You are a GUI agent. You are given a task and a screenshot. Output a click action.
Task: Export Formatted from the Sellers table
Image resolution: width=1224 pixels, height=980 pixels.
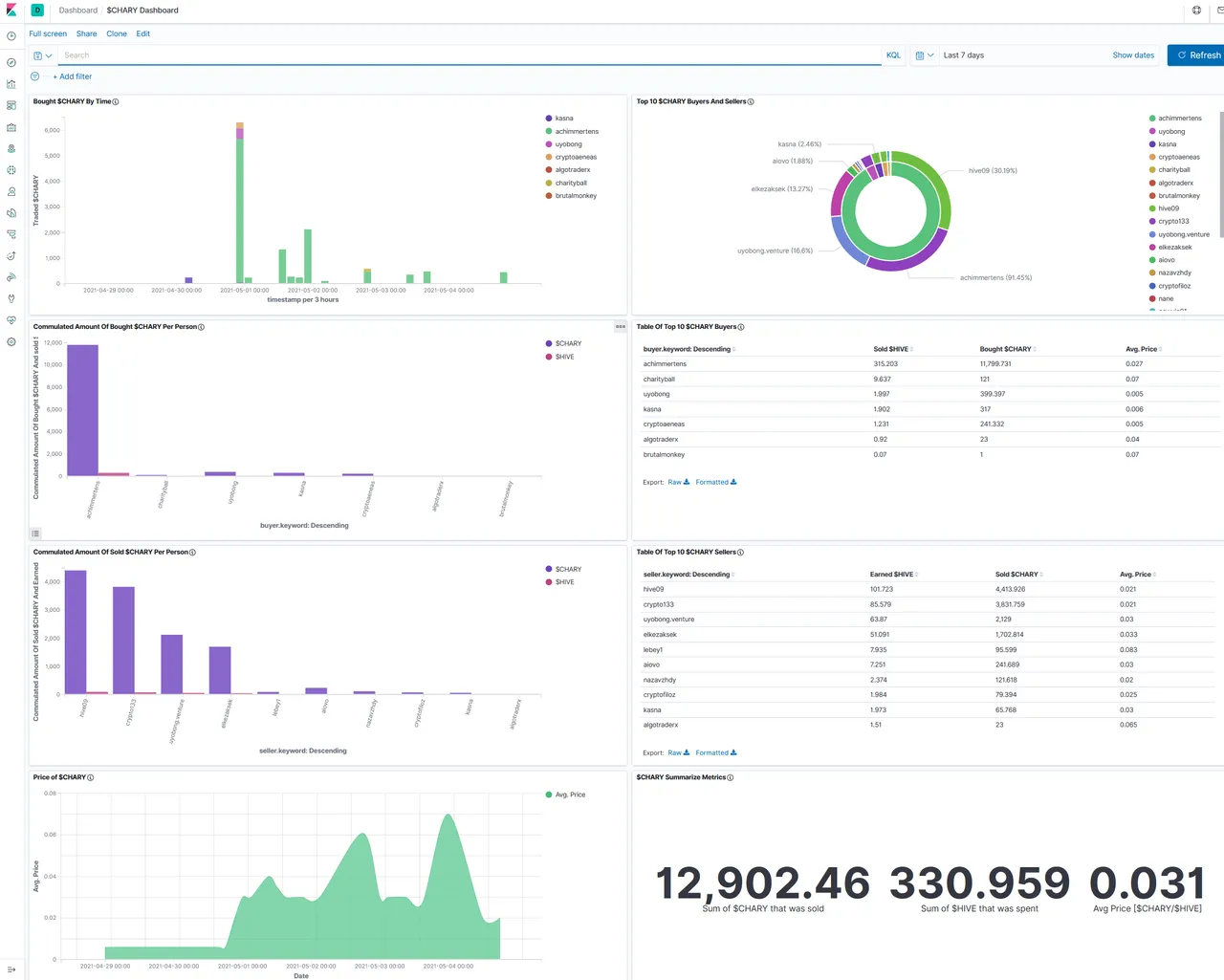pos(716,752)
